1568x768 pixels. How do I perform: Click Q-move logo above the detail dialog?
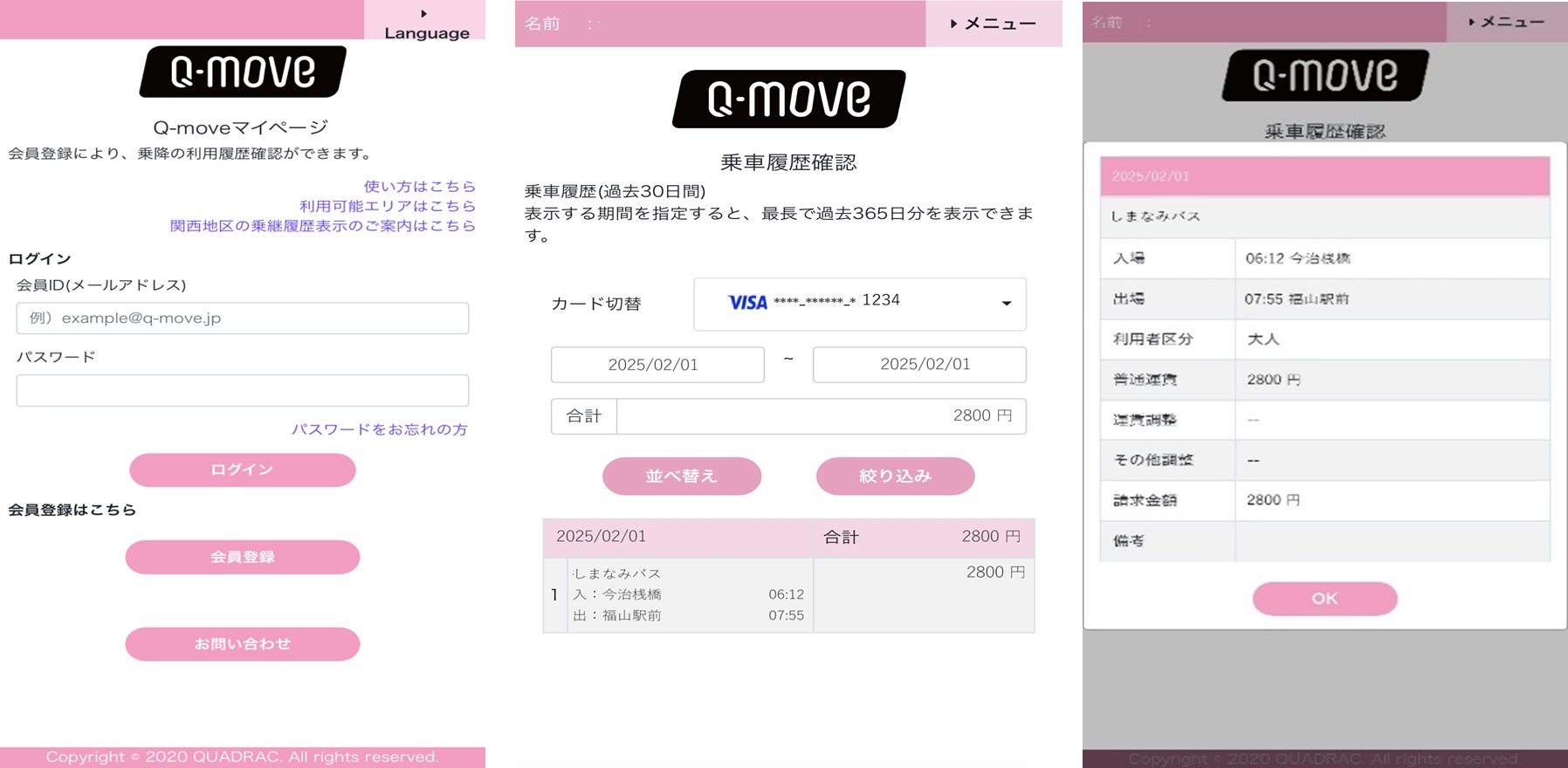pos(1325,75)
